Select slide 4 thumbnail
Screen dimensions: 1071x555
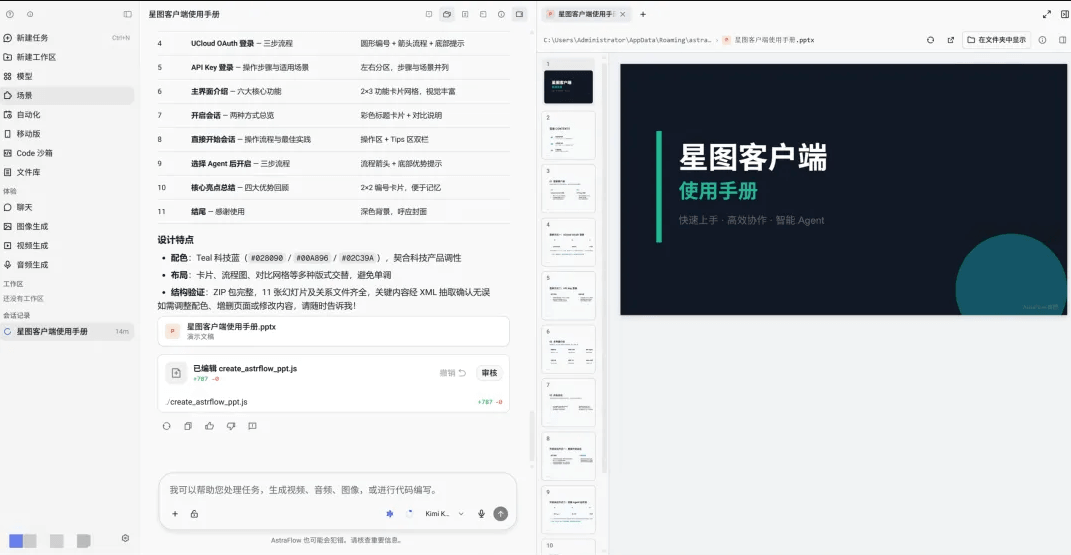568,242
